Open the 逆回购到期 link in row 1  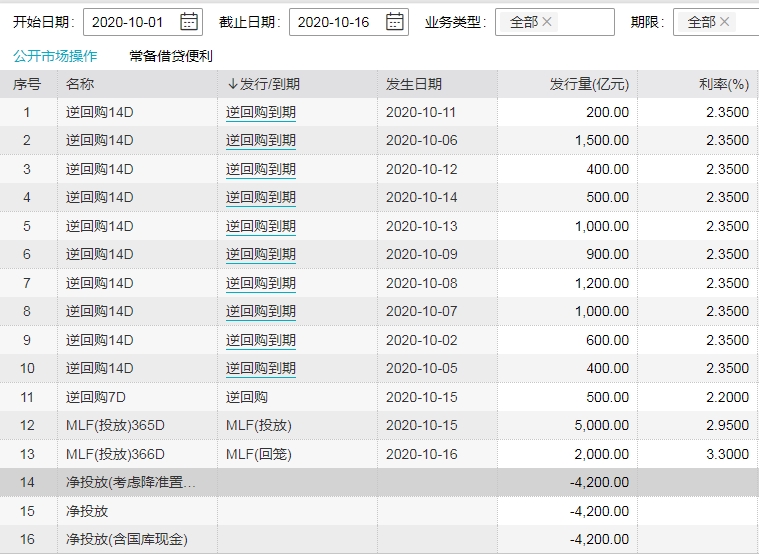(x=261, y=112)
